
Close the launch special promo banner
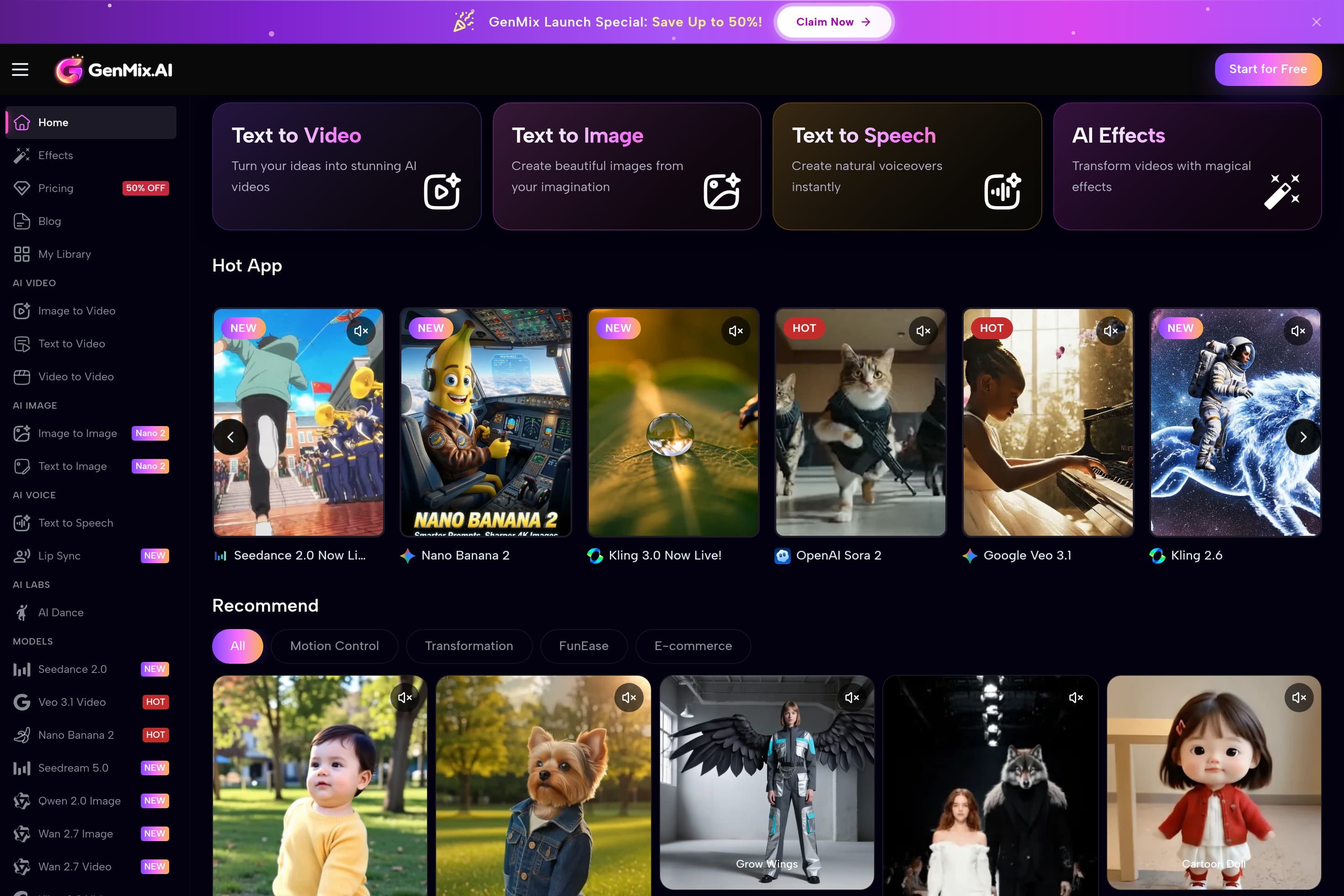coord(1316,22)
